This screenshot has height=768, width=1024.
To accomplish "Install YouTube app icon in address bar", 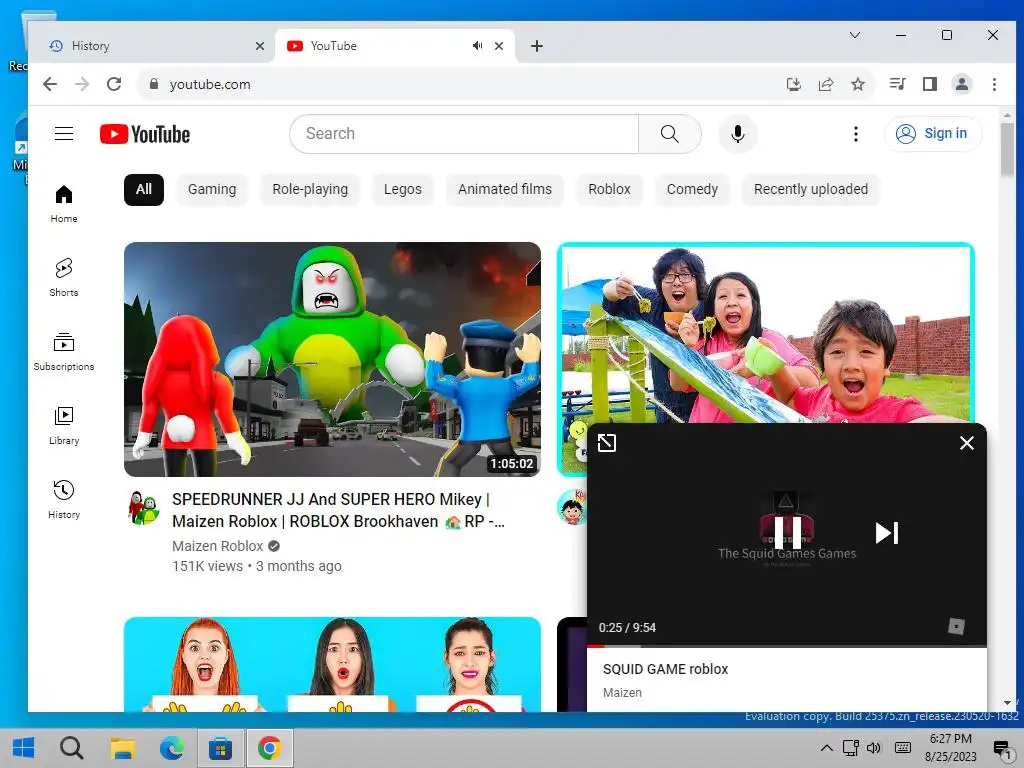I will (793, 84).
